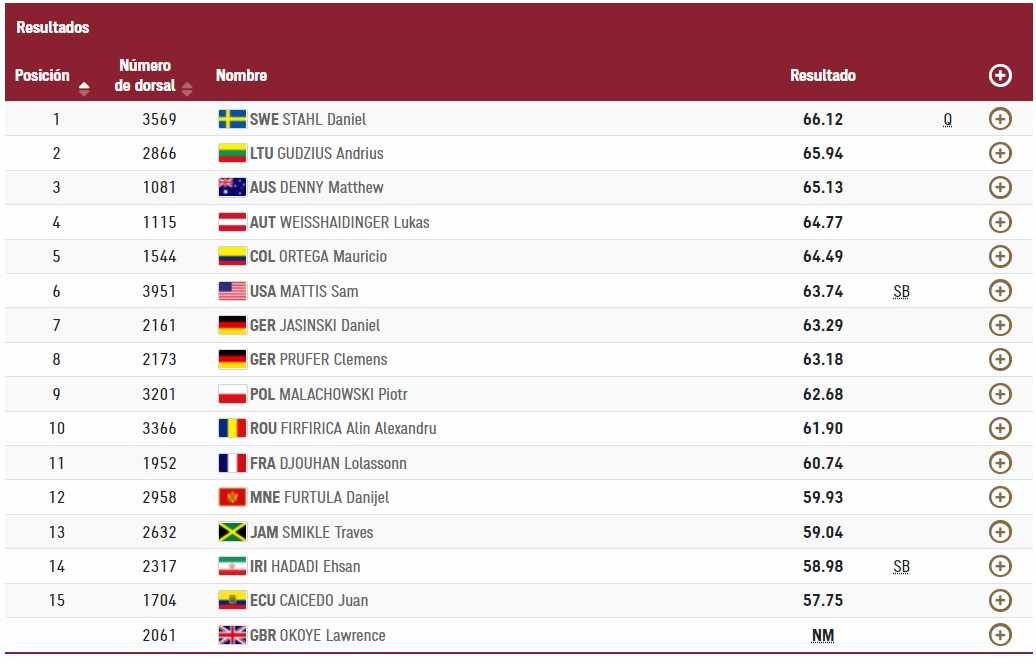Expand details for GUDZIUS Andrius row
The width and height of the screenshot is (1036, 663).
[x=1000, y=153]
